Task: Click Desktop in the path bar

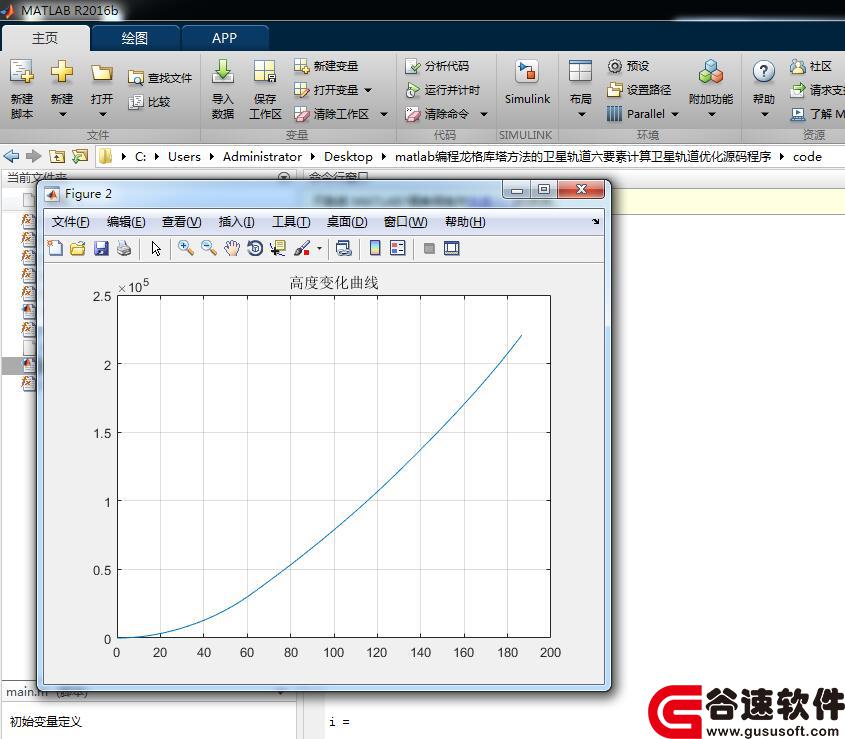Action: click(348, 156)
